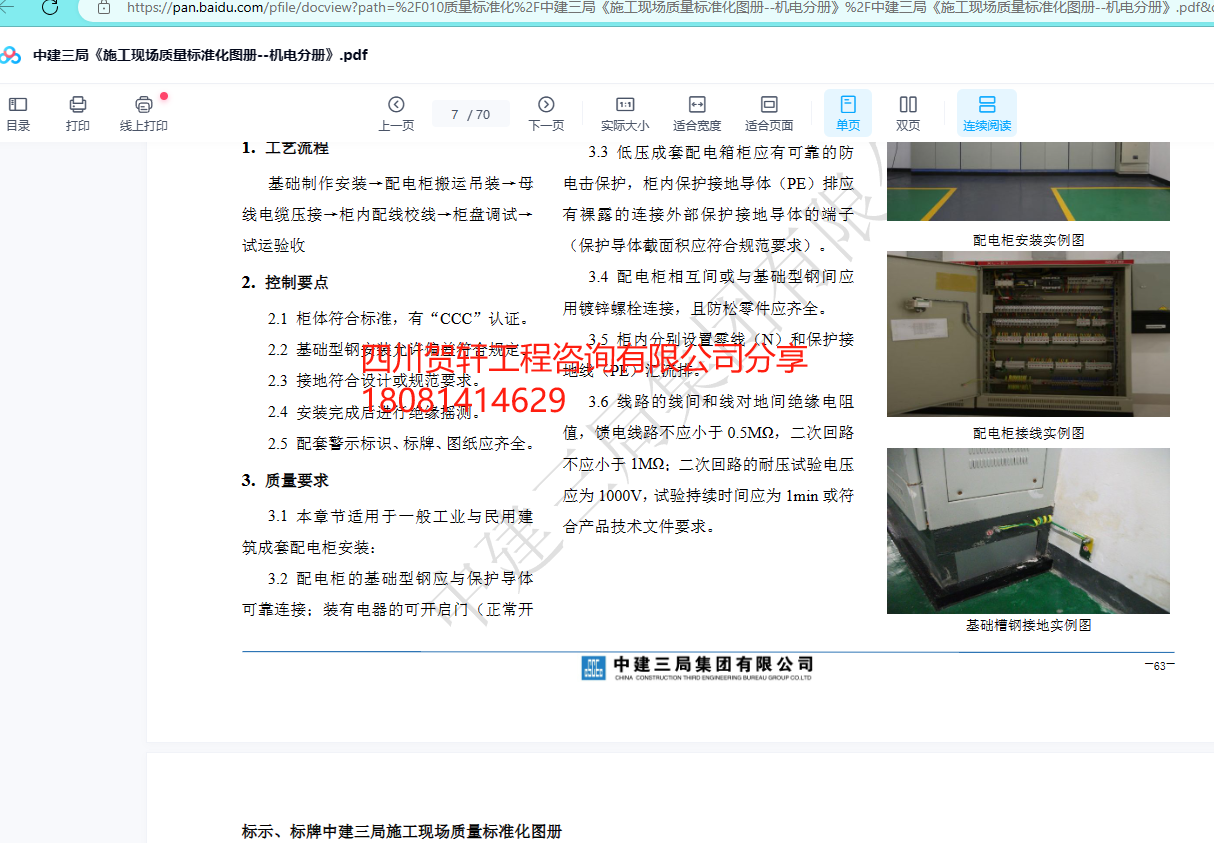Click the line 2.5 配套警示标识
Screen dimensions: 1214x843
click(x=403, y=443)
